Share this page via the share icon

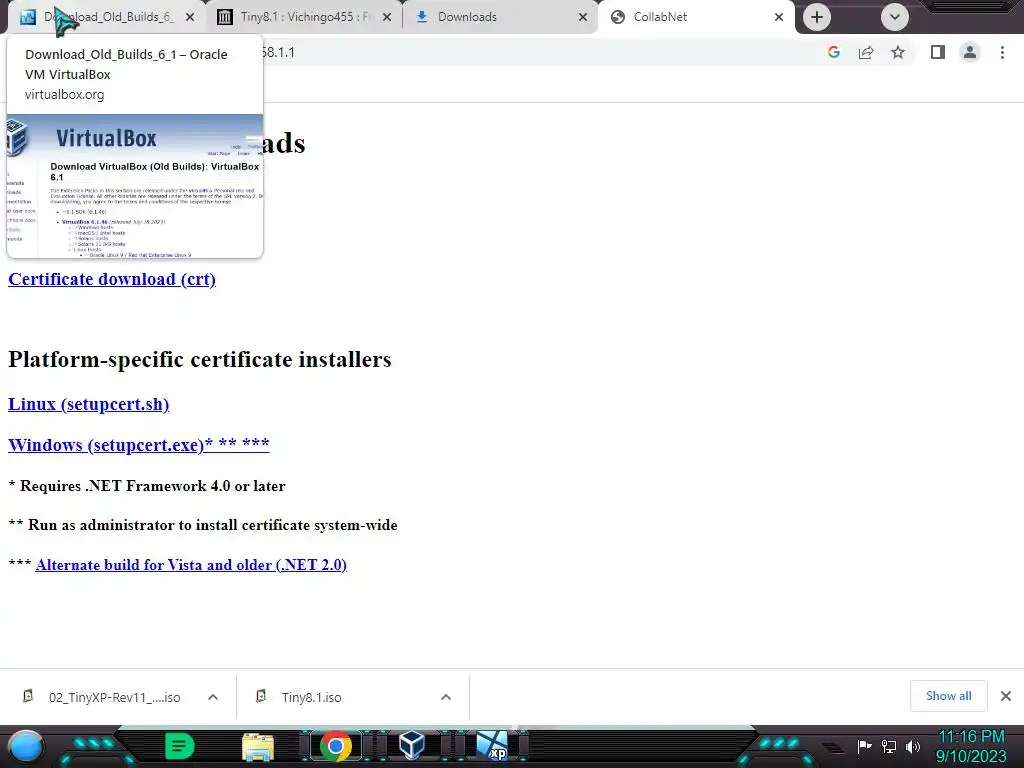[x=866, y=52]
